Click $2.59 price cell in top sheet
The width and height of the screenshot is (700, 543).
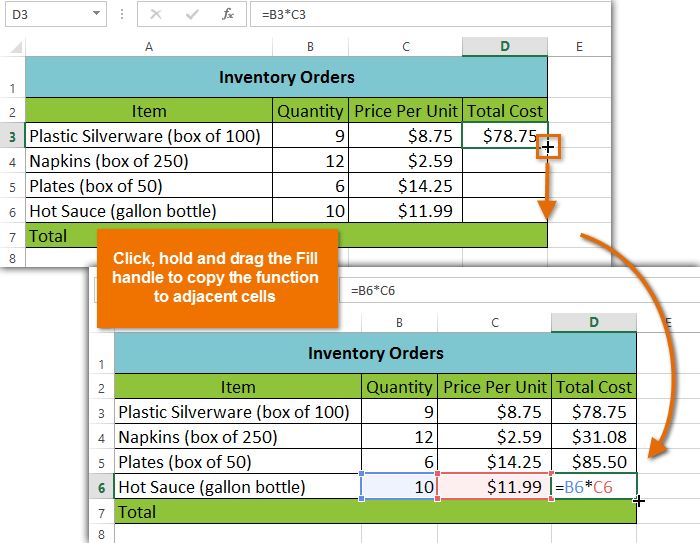405,161
